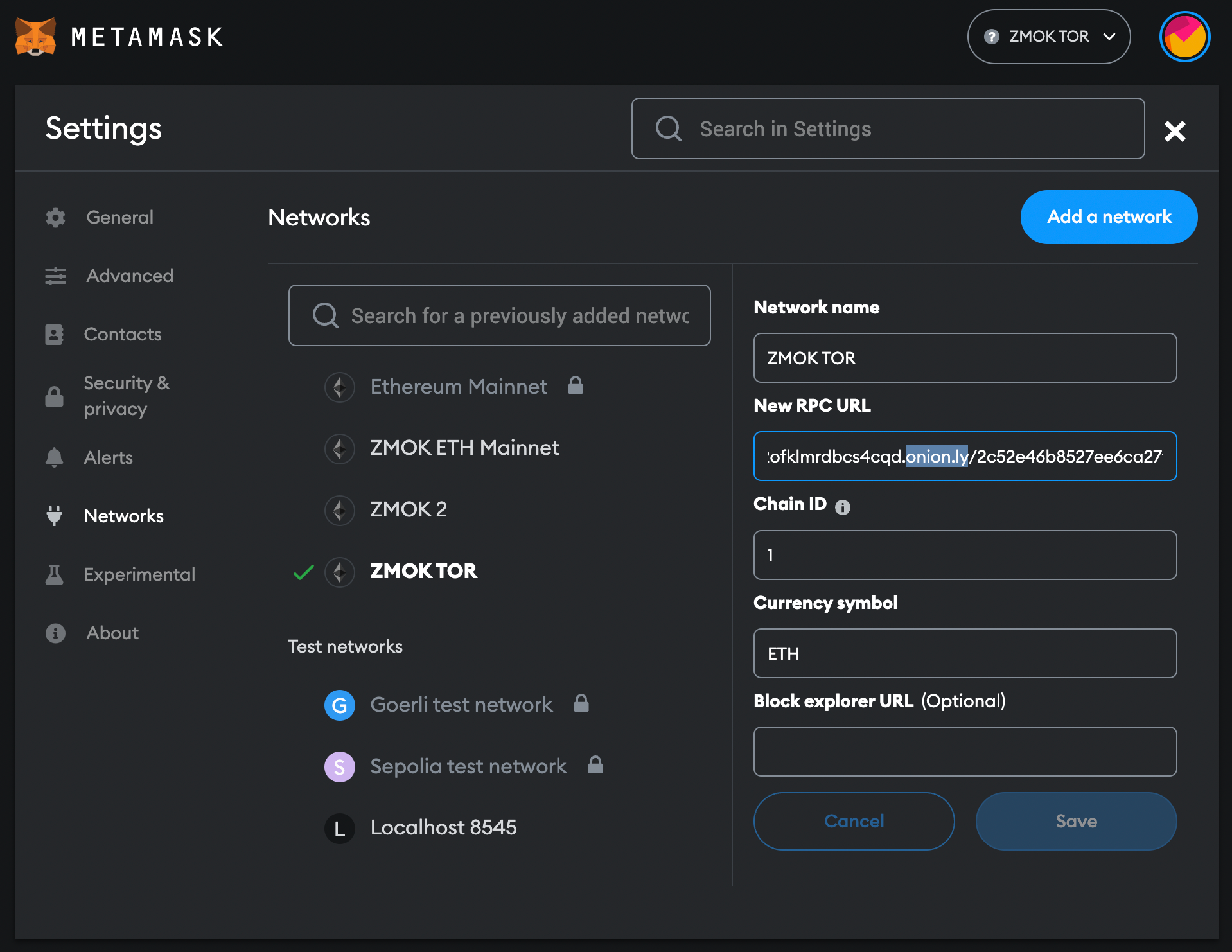Click the Save button
Image resolution: width=1232 pixels, height=952 pixels.
(x=1076, y=821)
